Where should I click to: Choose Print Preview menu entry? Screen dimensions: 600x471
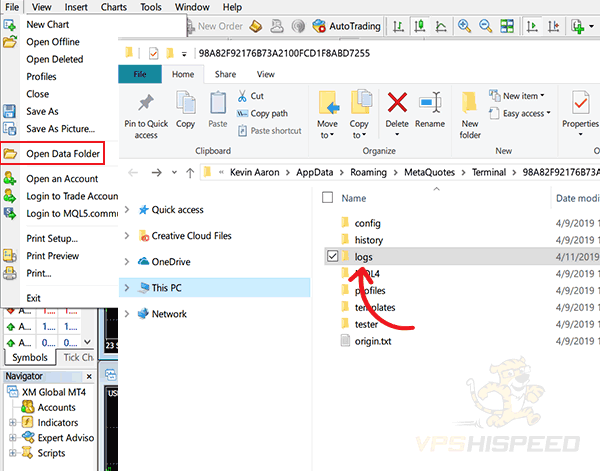52,256
